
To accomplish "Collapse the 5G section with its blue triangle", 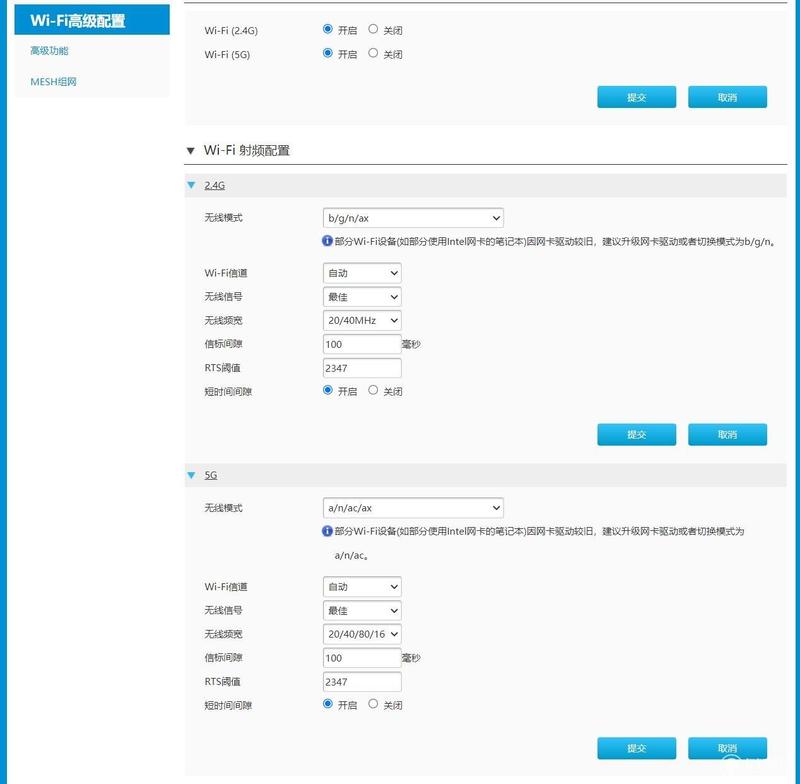I will point(191,475).
